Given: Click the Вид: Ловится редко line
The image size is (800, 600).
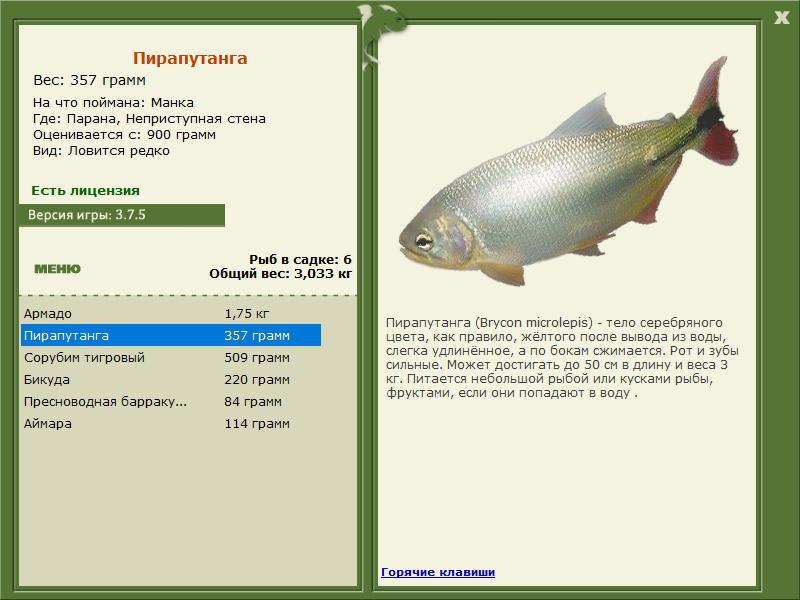Looking at the screenshot, I should [x=101, y=151].
